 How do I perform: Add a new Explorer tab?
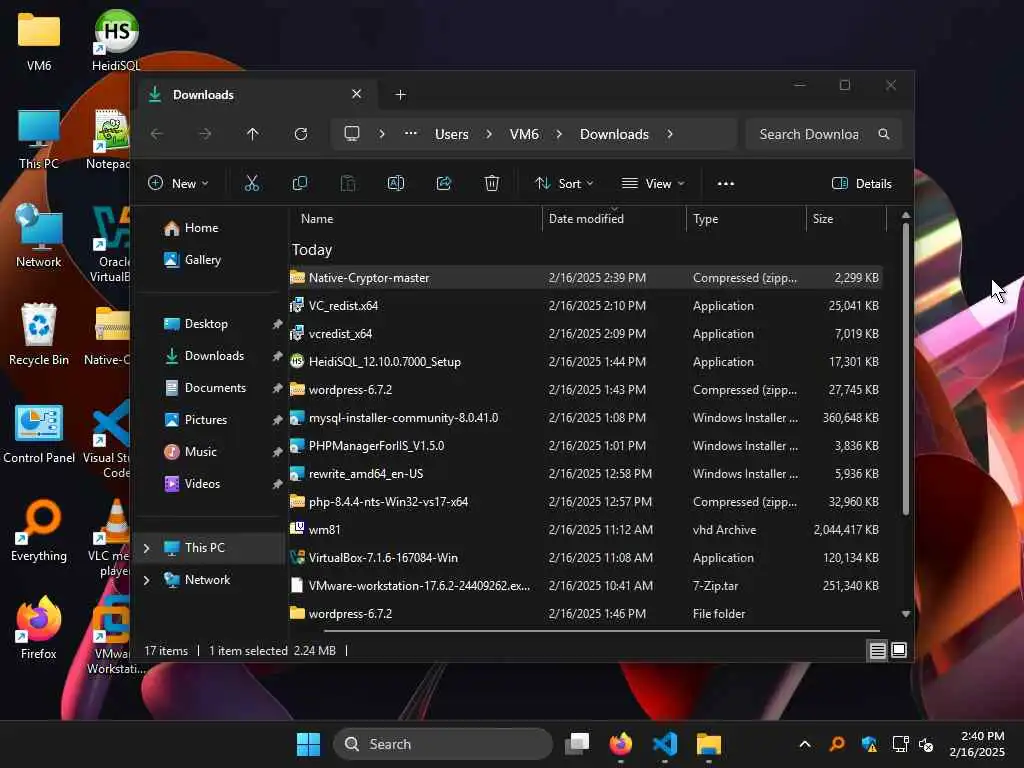[x=400, y=95]
